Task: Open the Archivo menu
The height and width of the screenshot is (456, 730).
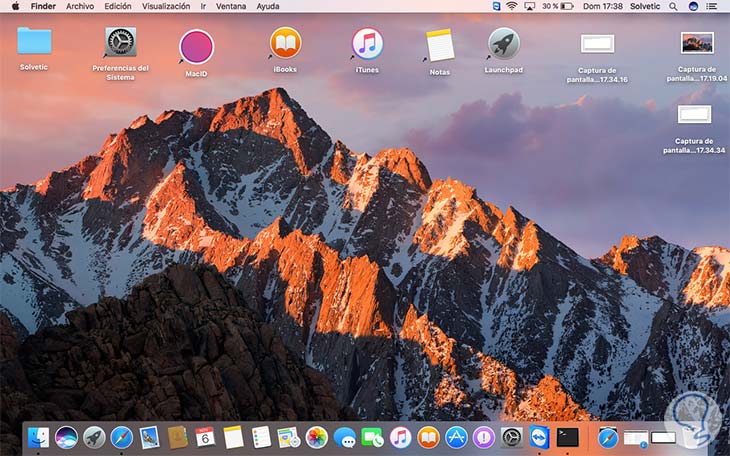Action: (80, 6)
